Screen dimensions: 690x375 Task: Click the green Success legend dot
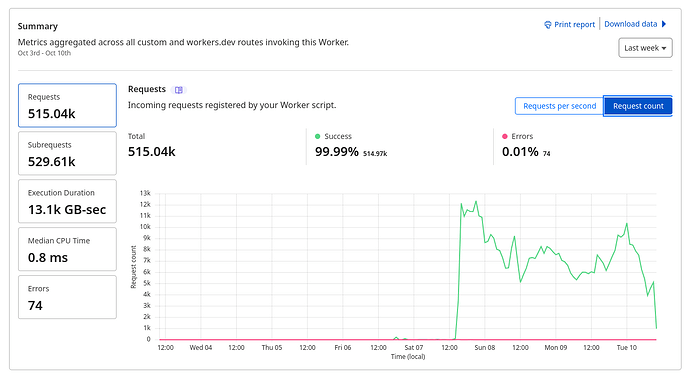317,136
